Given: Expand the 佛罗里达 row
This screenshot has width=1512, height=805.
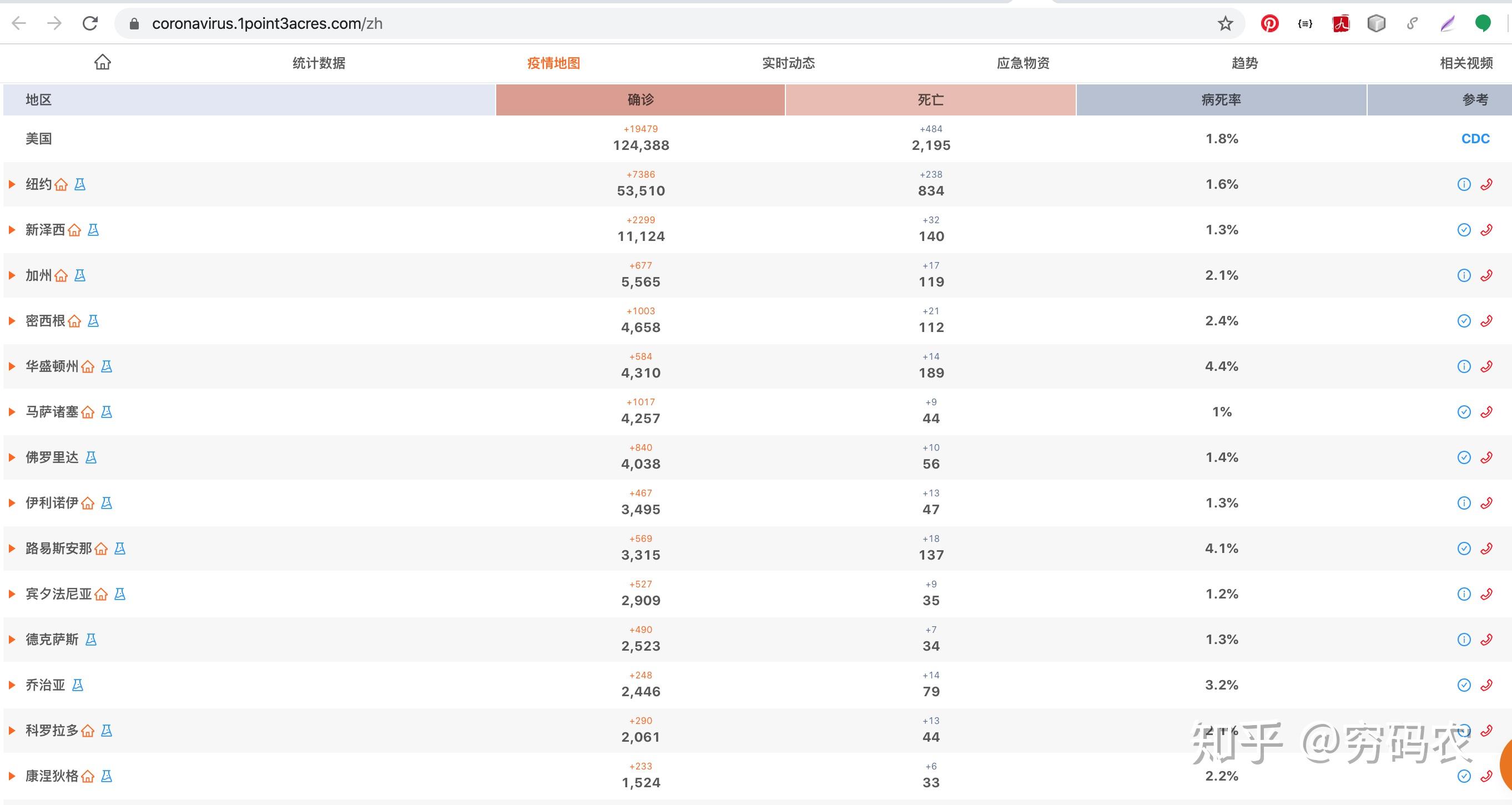Looking at the screenshot, I should 12,457.
